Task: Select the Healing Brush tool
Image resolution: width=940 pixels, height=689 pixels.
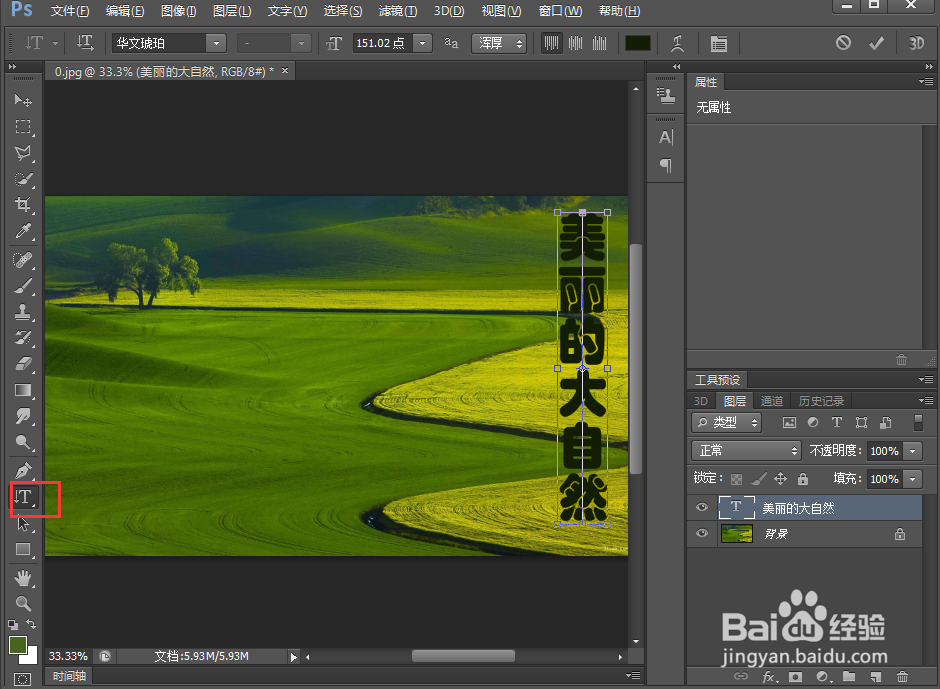Action: pyautogui.click(x=23, y=260)
